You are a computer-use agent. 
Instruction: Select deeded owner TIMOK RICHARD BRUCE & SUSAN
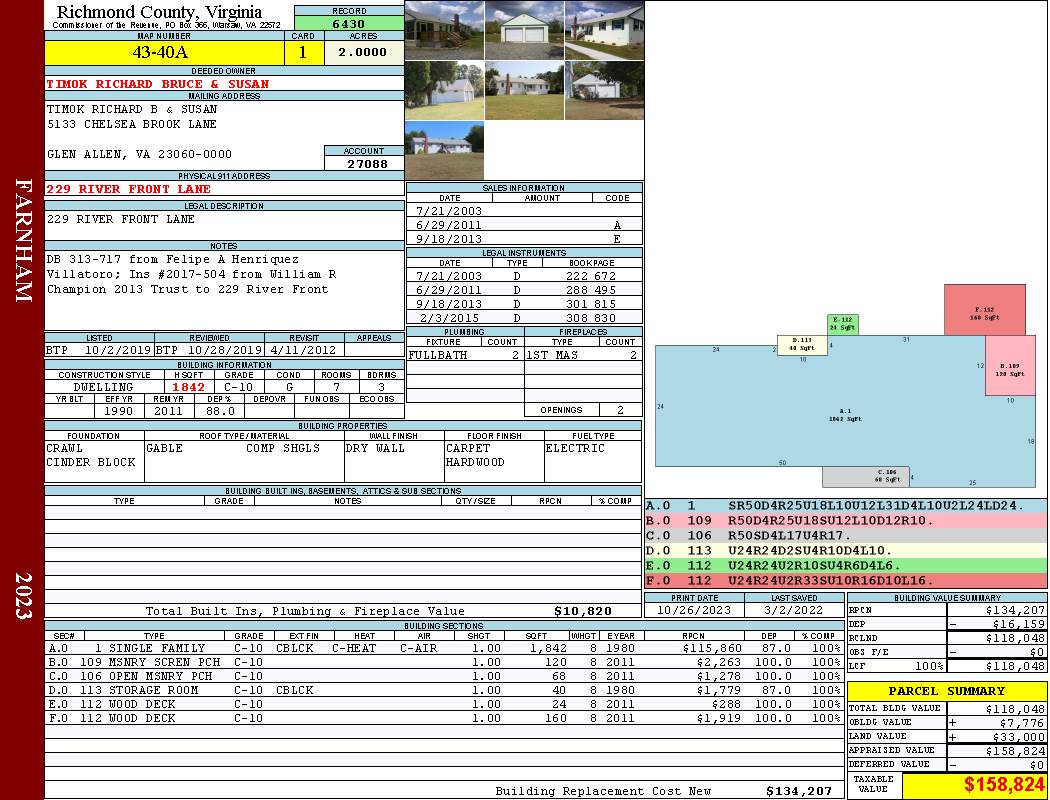click(157, 84)
